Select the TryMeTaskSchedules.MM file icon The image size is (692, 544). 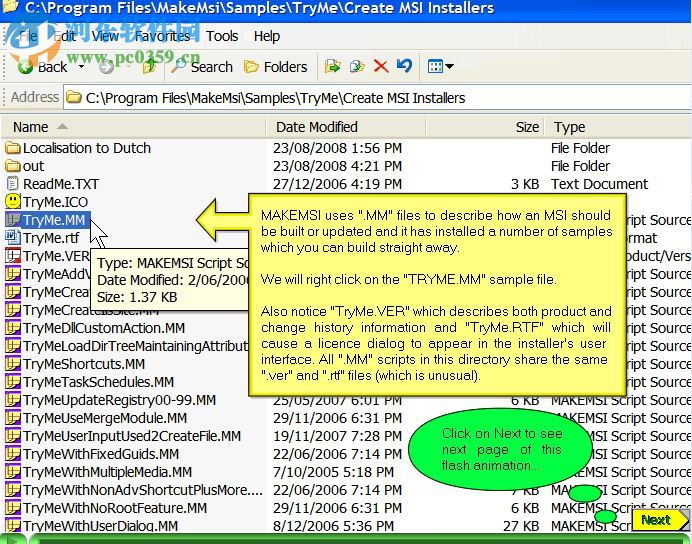13,382
